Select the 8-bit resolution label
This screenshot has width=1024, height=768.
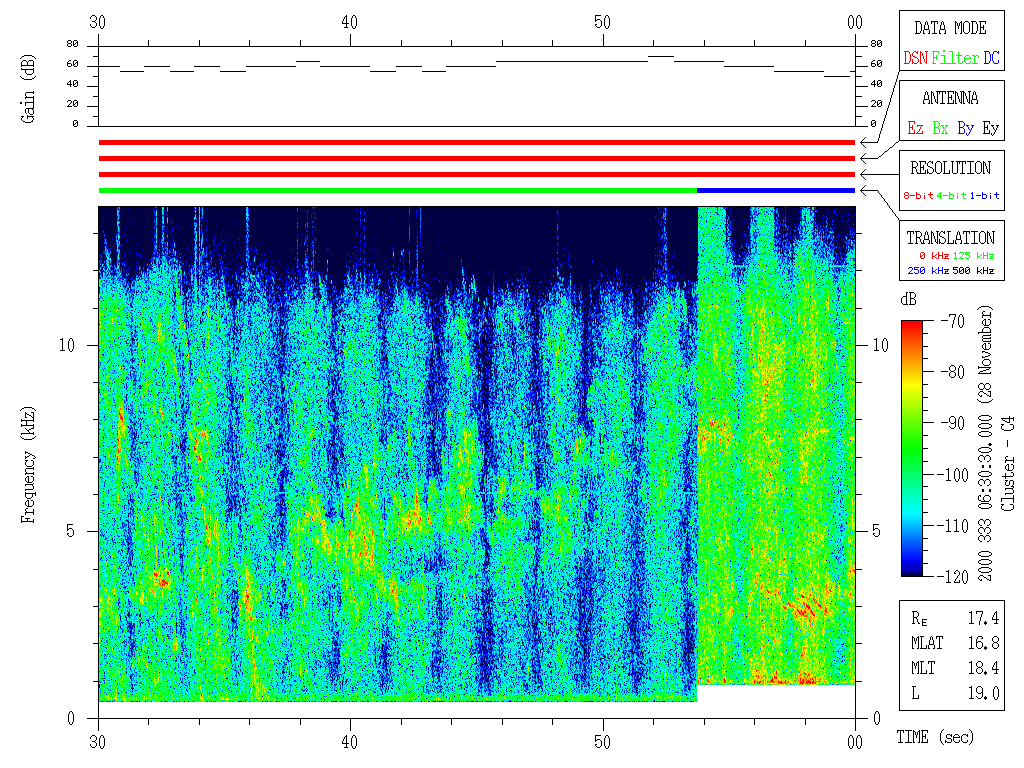pos(918,196)
